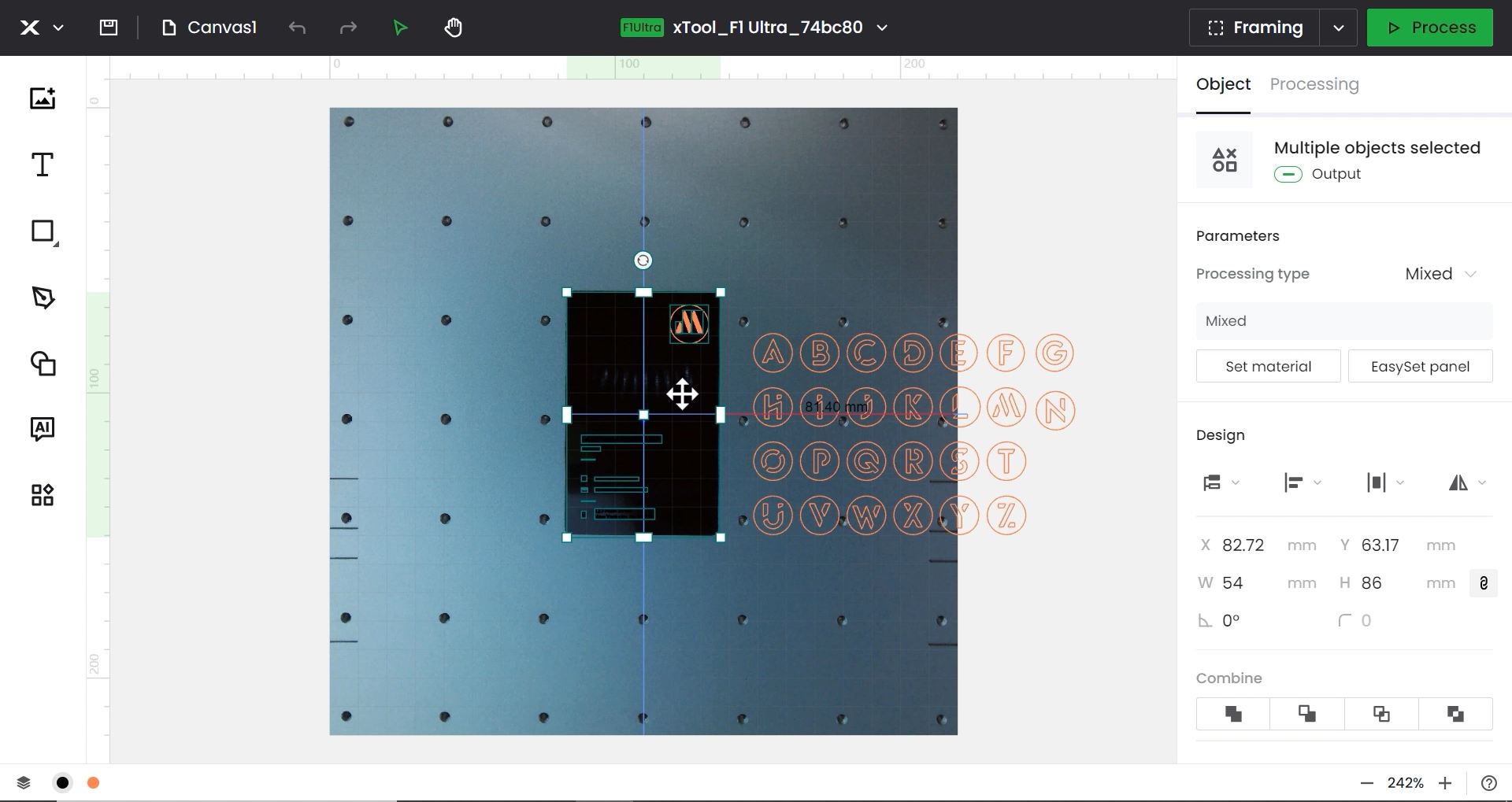Select the rectangle shape tool
Image resolution: width=1512 pixels, height=802 pixels.
pyautogui.click(x=43, y=231)
